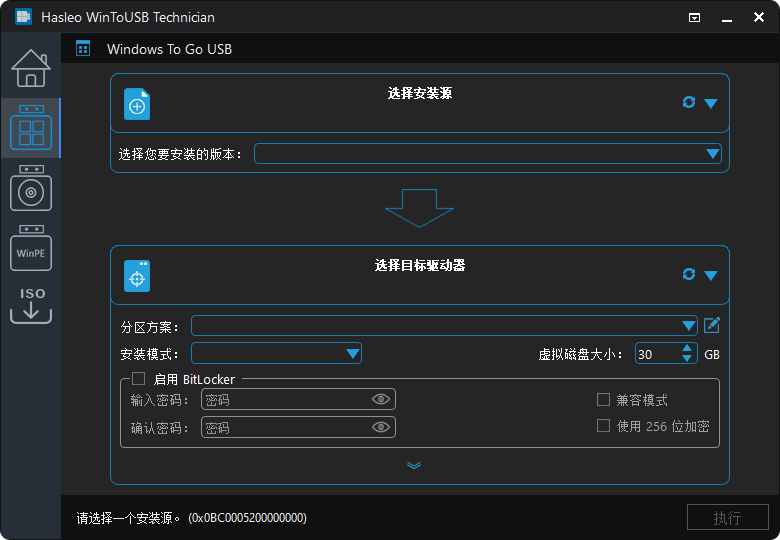Open the partition scheme edit icon

tap(712, 326)
